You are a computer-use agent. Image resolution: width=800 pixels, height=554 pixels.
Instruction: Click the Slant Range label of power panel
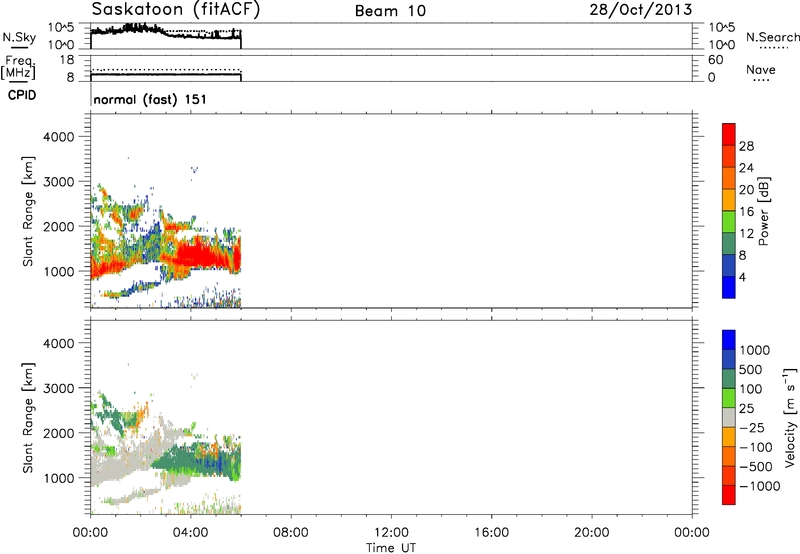[28, 212]
